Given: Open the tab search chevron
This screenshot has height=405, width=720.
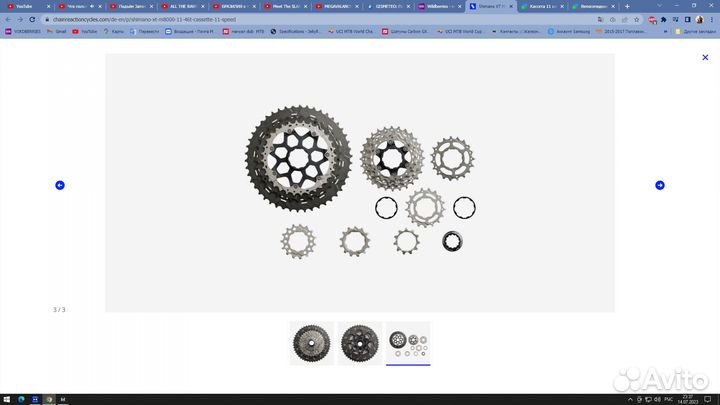Looking at the screenshot, I should 659,6.
